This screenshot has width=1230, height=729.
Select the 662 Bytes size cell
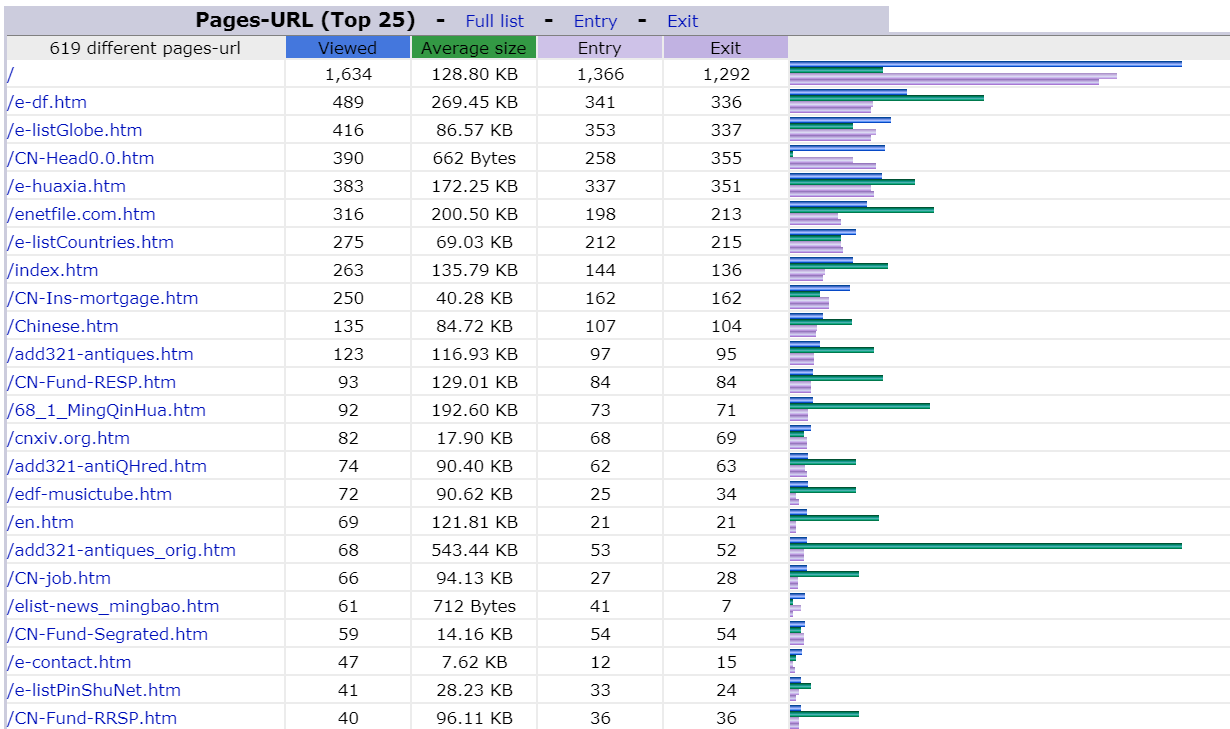point(474,158)
